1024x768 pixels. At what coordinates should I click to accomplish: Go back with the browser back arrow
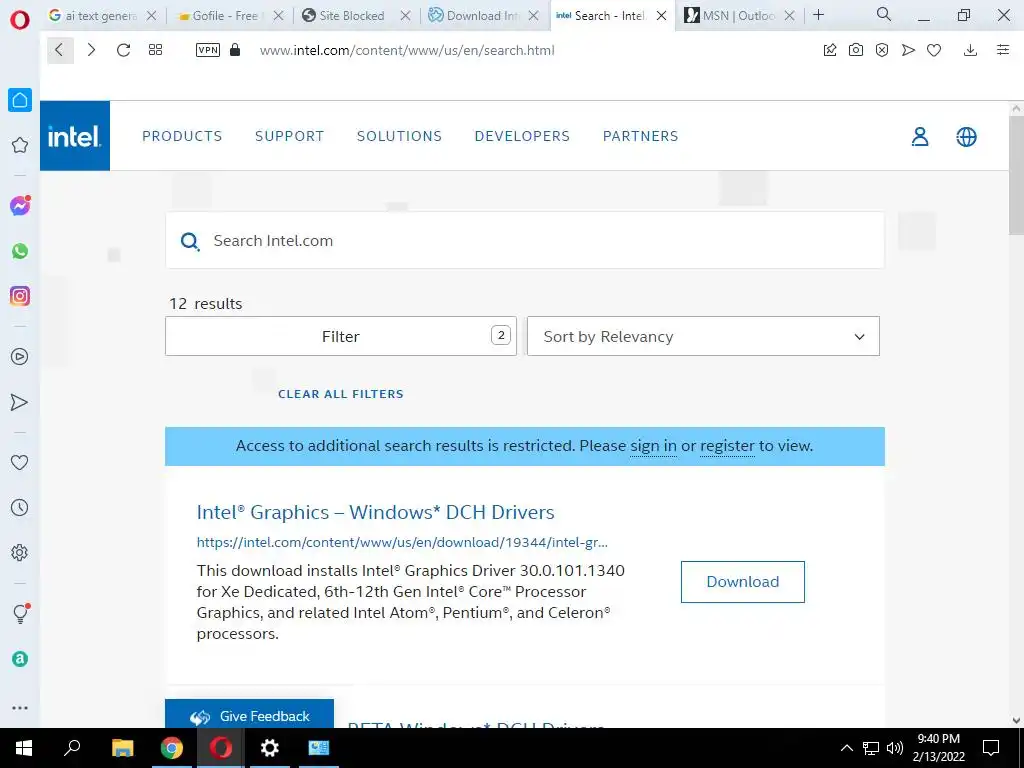tap(59, 50)
